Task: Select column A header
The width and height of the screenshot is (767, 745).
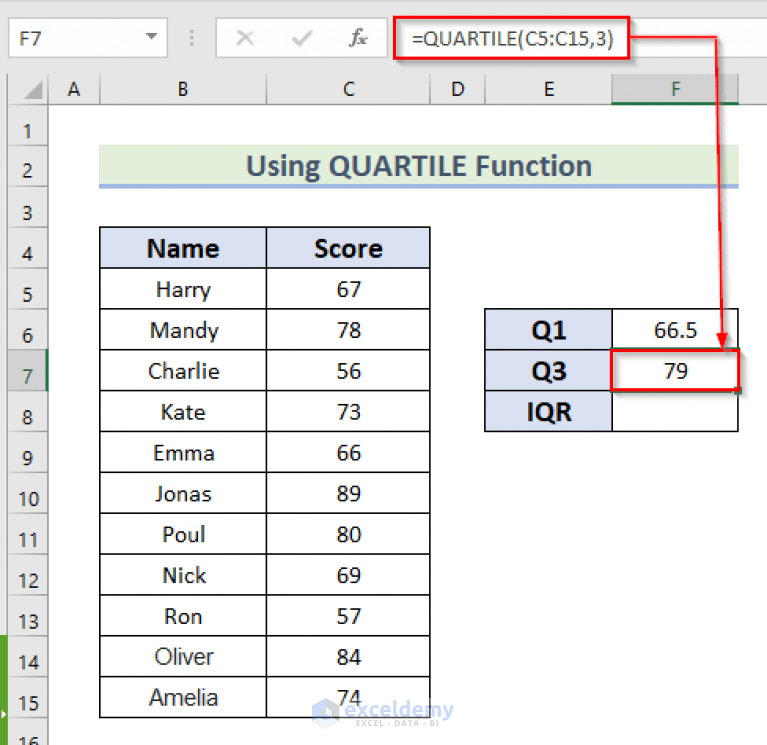Action: coord(74,89)
